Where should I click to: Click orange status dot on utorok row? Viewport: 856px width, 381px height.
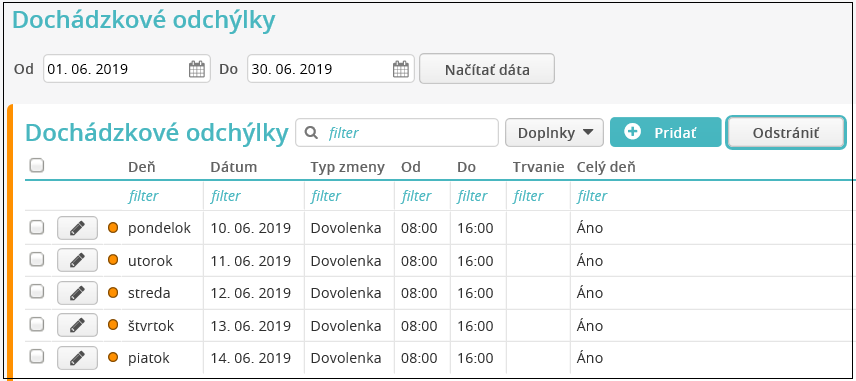(x=113, y=260)
